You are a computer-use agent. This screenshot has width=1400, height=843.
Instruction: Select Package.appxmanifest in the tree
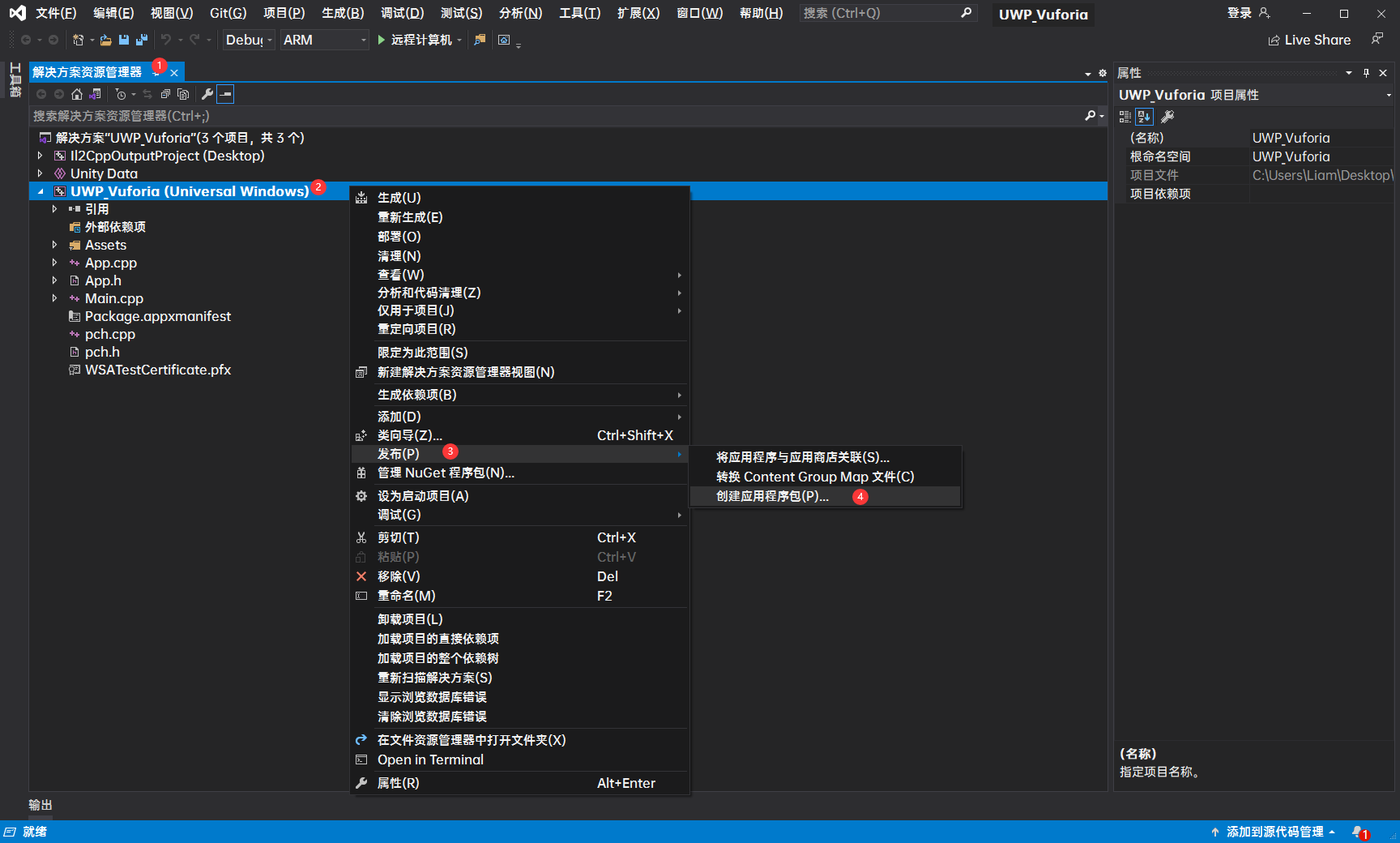(158, 316)
